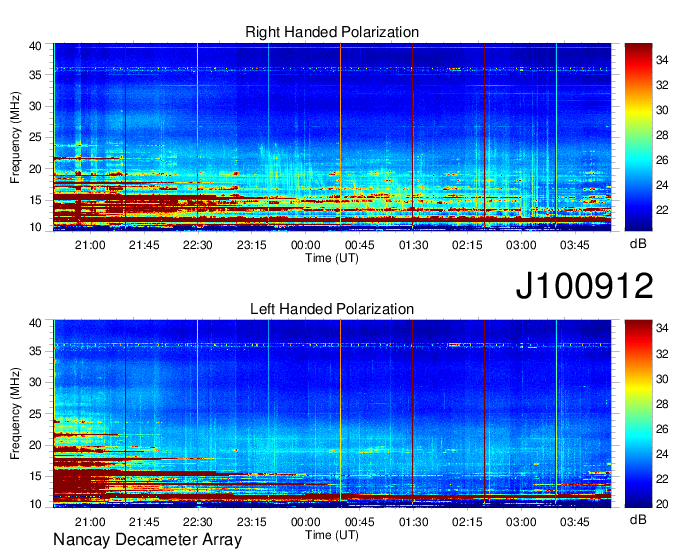Click the 23:15 time tick of Left Handed plot
This screenshot has width=680, height=552.
pos(252,522)
